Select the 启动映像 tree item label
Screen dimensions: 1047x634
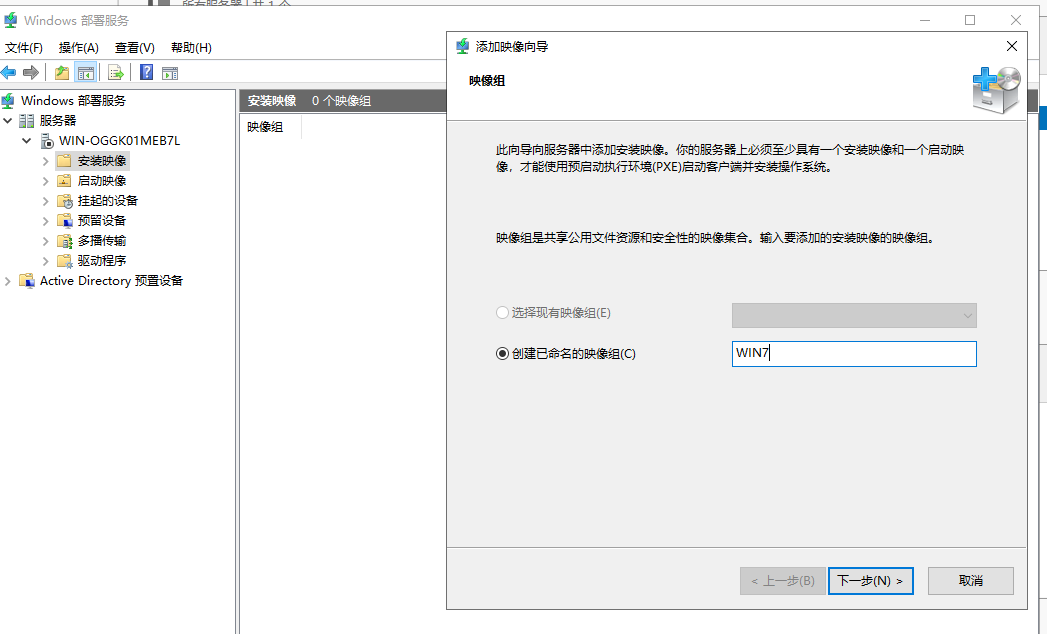point(102,181)
